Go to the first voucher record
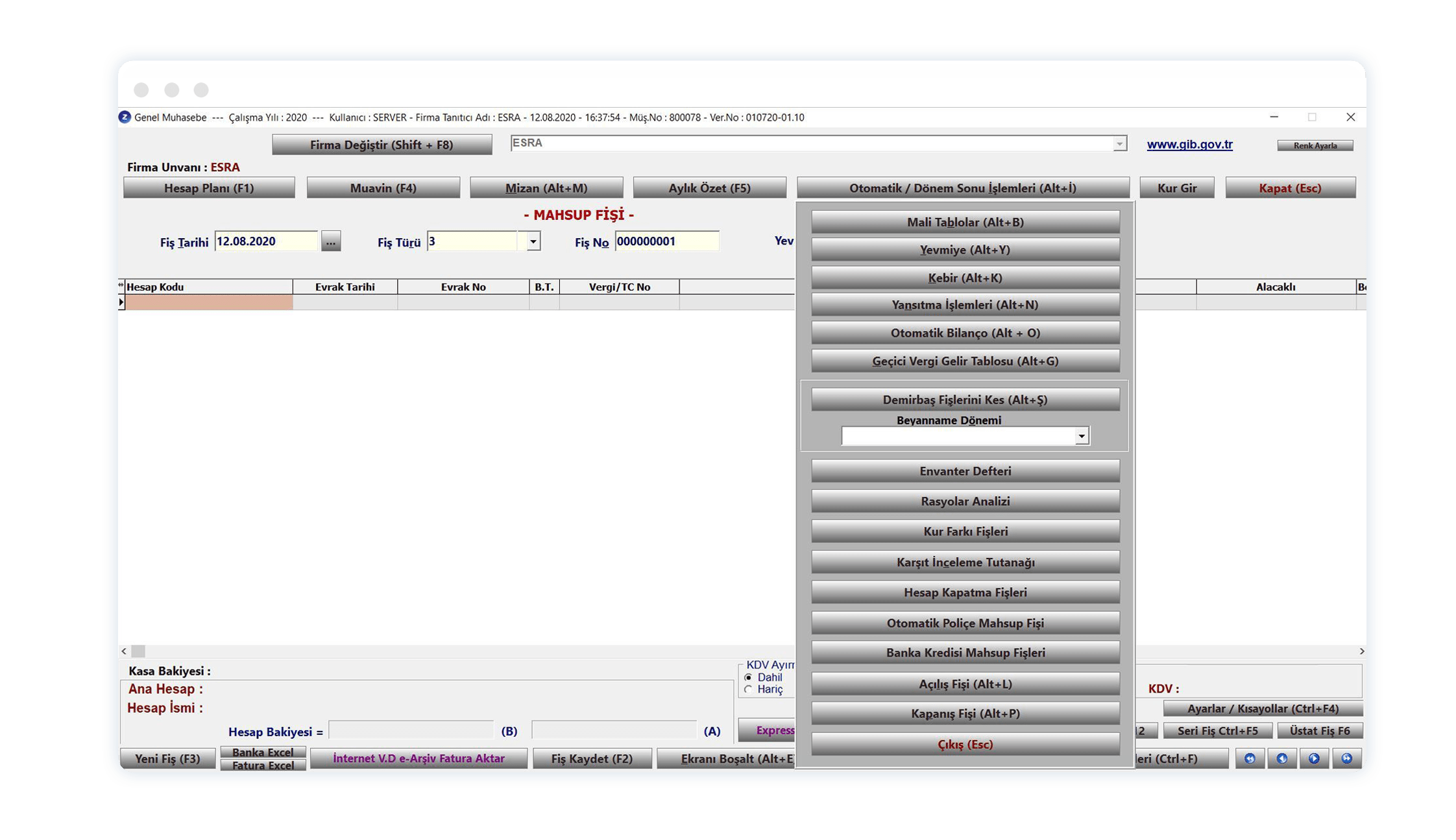This screenshot has height=840, width=1456. (1250, 758)
